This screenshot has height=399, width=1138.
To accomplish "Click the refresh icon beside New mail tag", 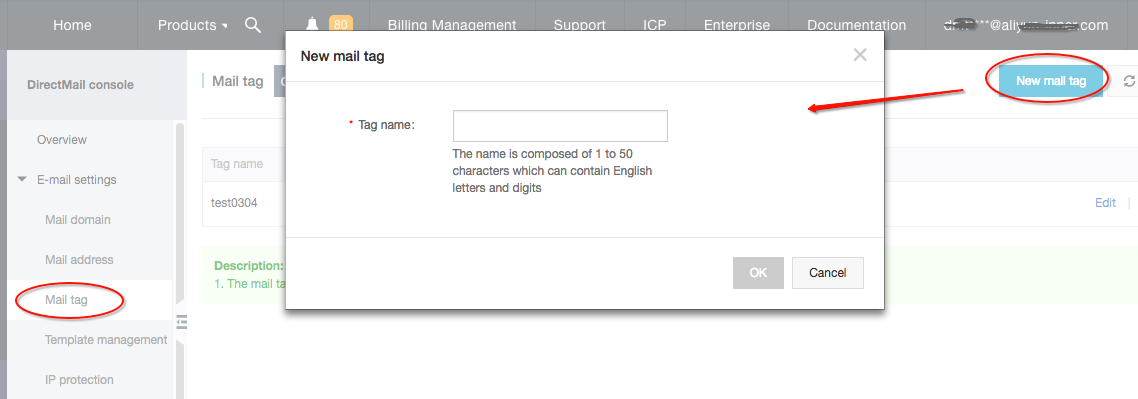I will click(x=1129, y=81).
